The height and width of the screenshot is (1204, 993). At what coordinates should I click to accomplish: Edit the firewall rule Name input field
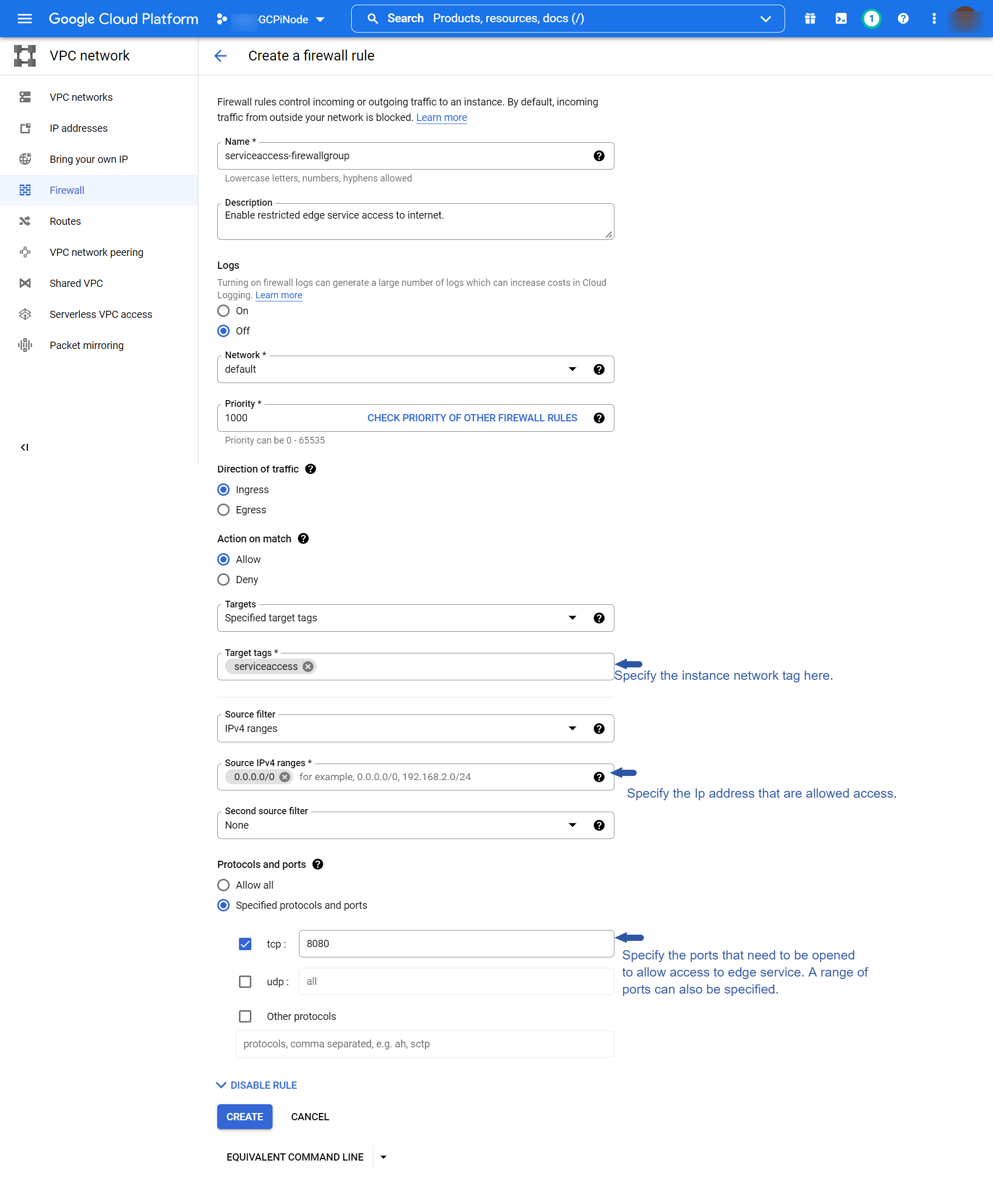407,156
